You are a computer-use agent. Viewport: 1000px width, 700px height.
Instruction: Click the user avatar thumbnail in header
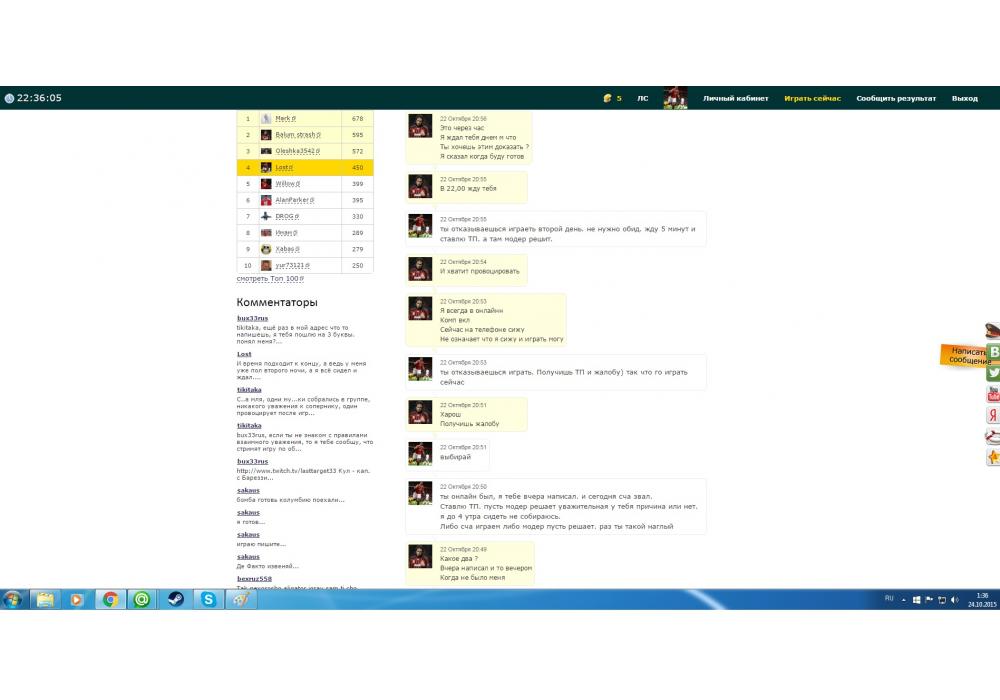tap(675, 98)
